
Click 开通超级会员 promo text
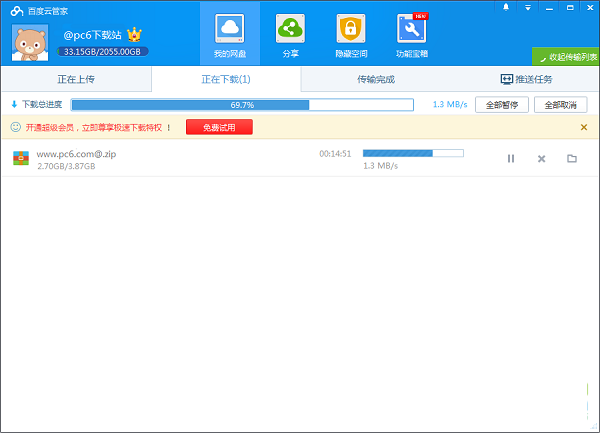coord(98,127)
